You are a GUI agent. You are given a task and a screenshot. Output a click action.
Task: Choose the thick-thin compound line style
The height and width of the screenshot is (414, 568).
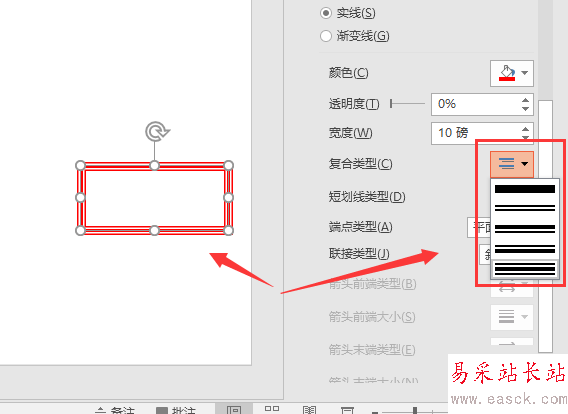pos(525,229)
